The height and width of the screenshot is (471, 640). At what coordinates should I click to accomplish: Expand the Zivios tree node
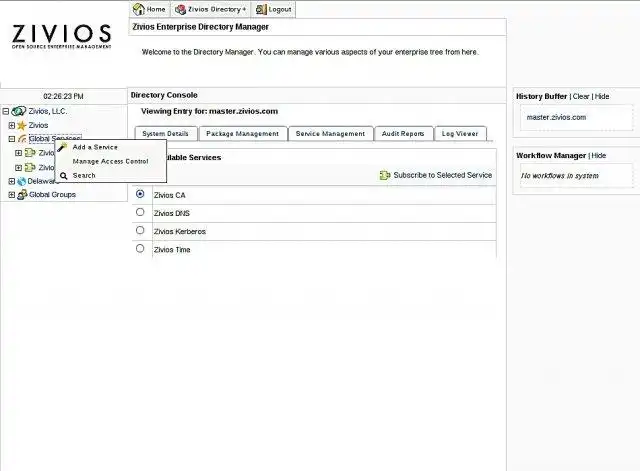point(12,125)
